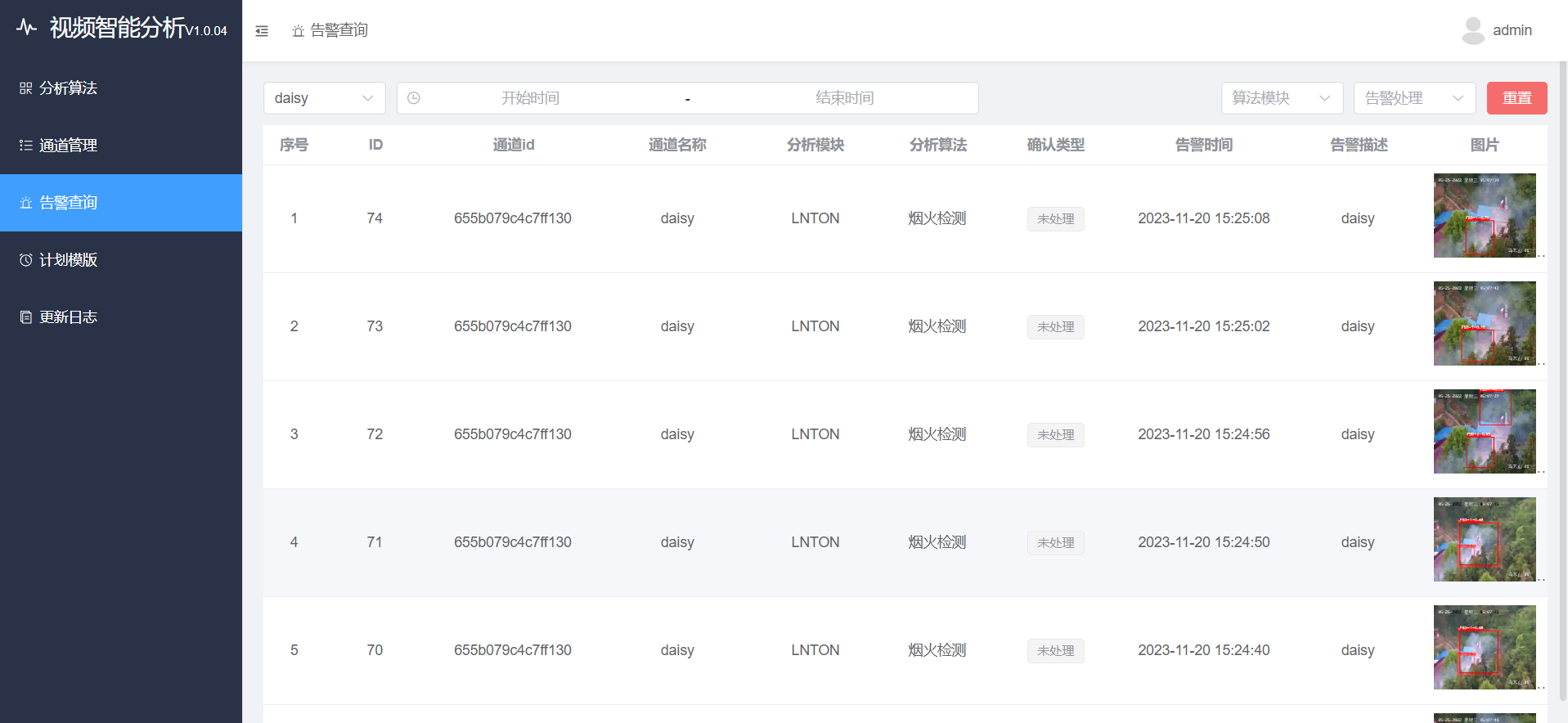The height and width of the screenshot is (723, 1568).
Task: Click 烟火检测 in row ID 74
Action: [937, 218]
